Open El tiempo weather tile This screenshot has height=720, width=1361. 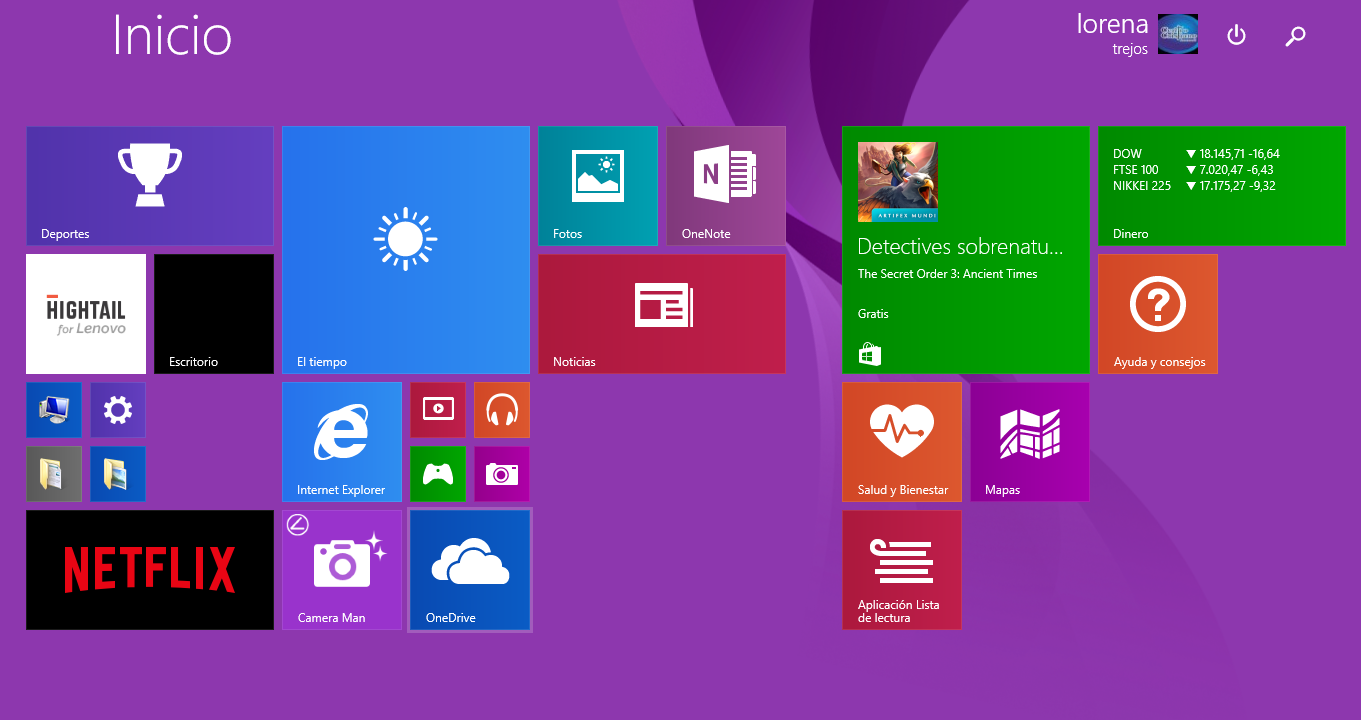click(x=406, y=250)
